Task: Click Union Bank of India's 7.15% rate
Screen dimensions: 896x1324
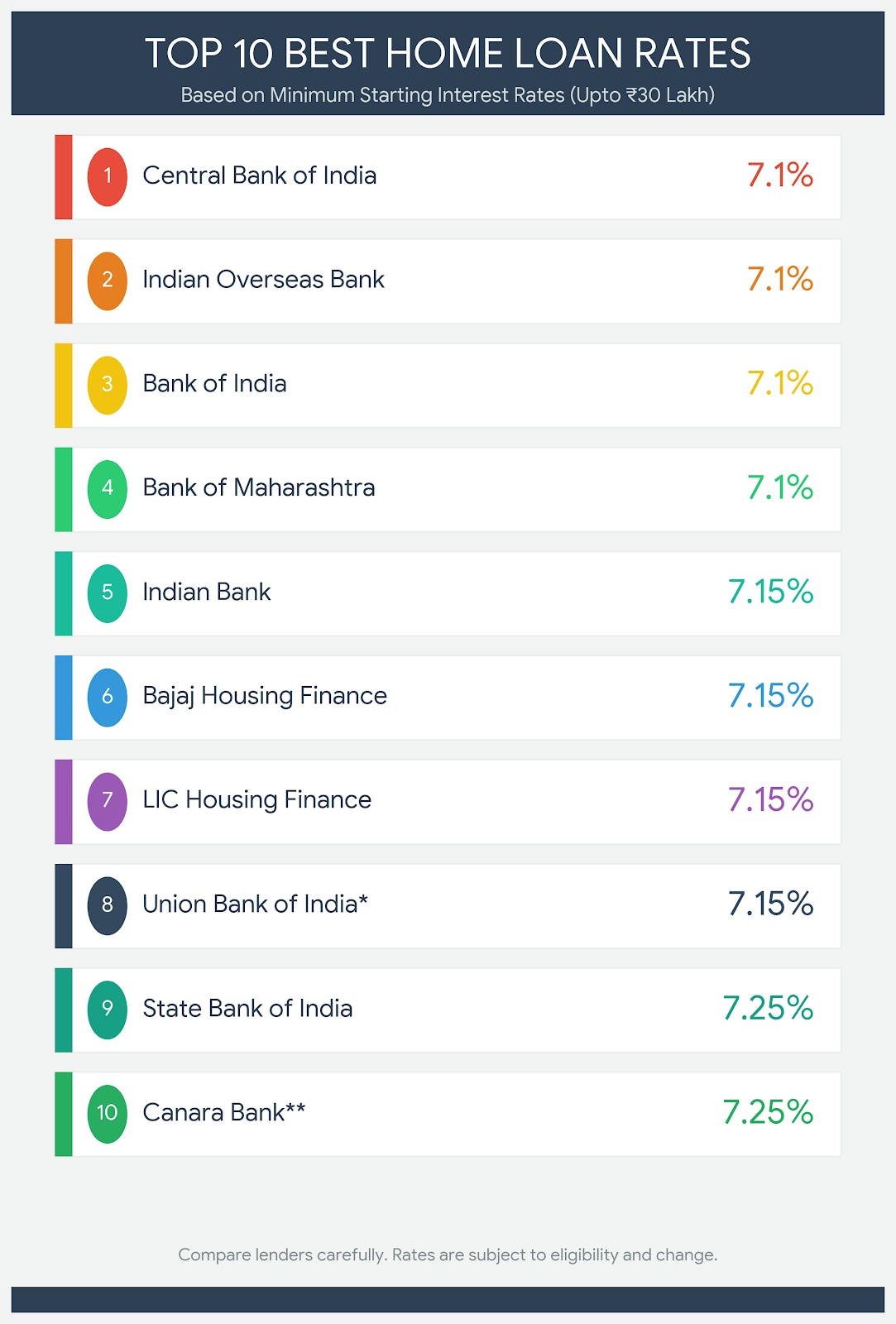Action: coord(770,904)
